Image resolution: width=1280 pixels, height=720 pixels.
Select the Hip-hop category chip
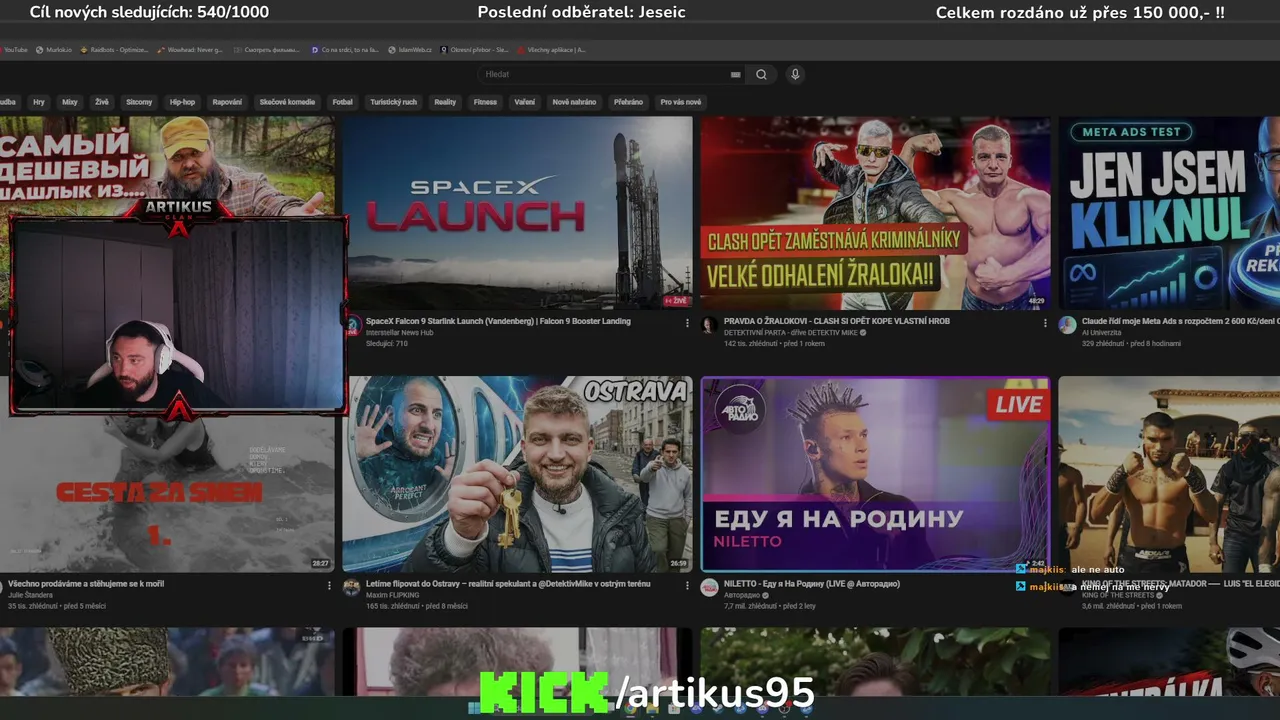(182, 102)
